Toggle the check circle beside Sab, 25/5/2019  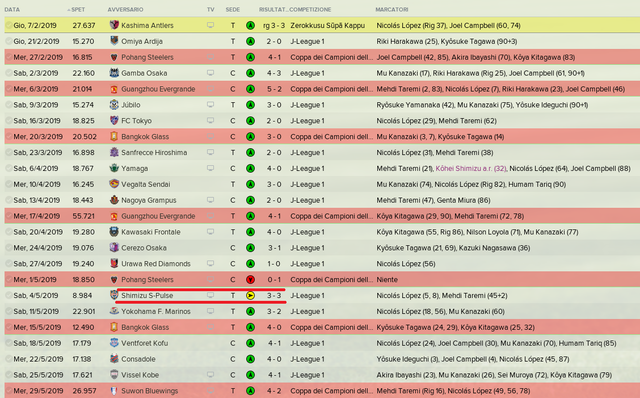(9, 375)
